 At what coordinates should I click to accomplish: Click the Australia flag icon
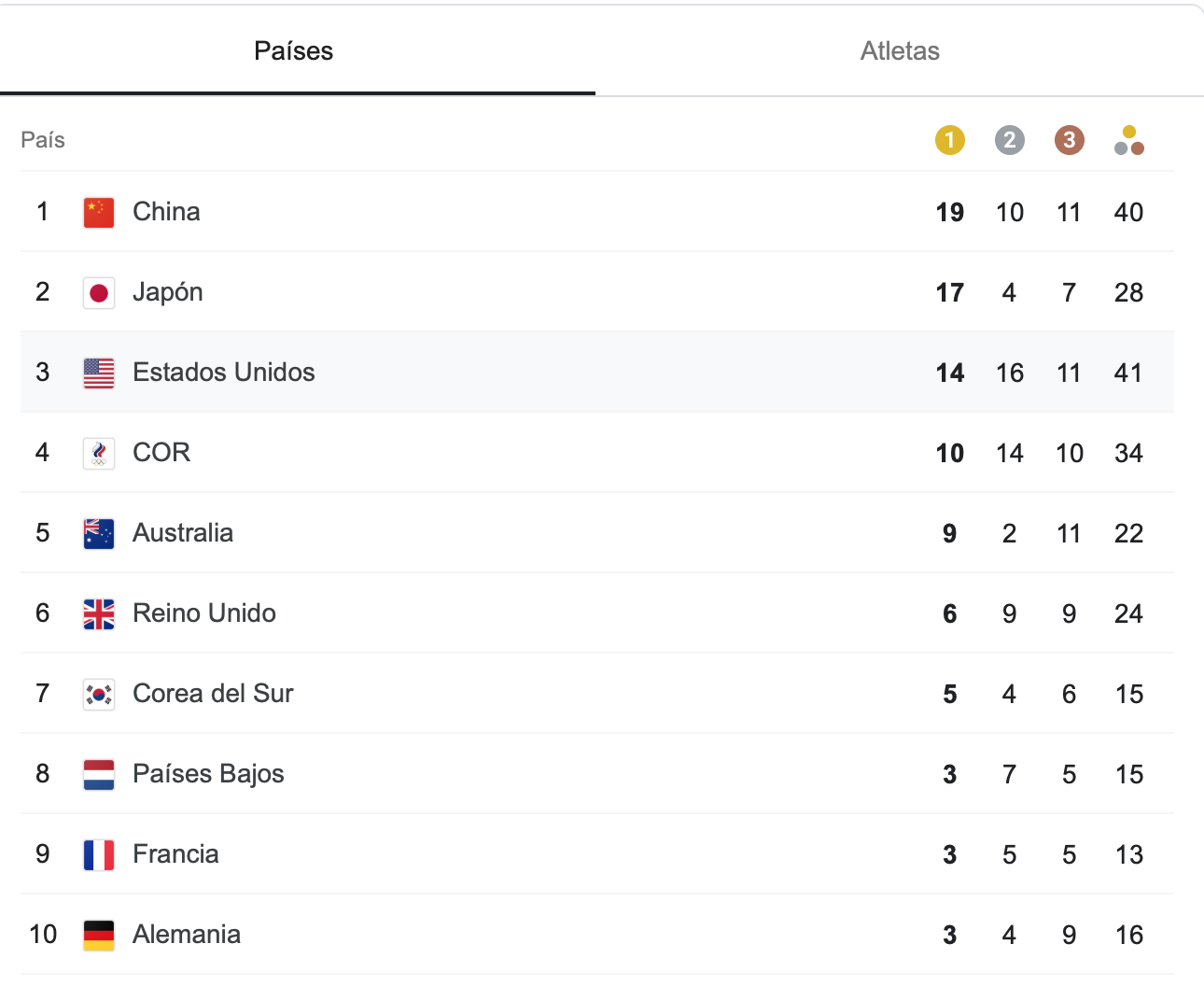pos(99,533)
